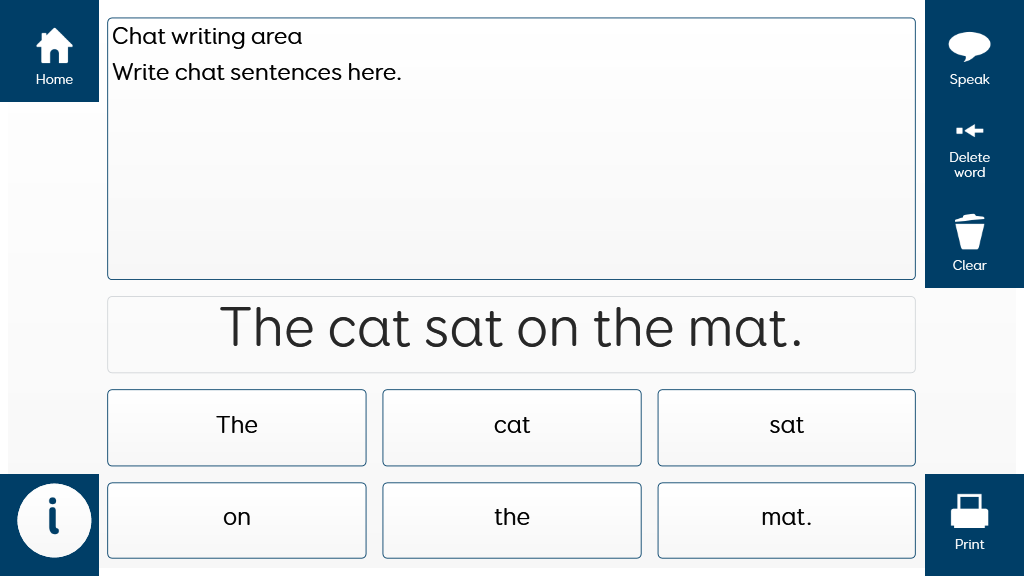Click the 'Speak' text label

[969, 80]
